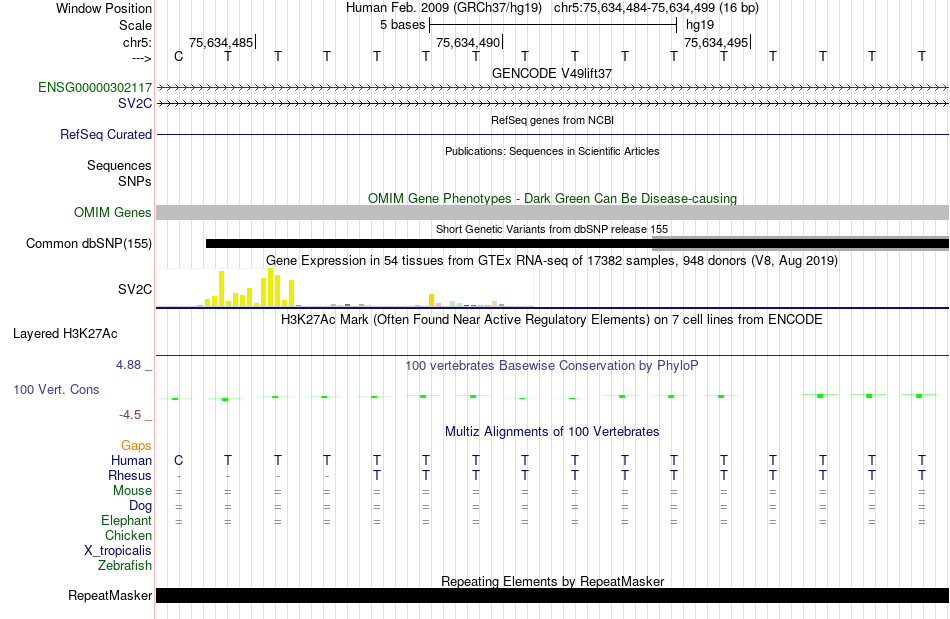Click the H3K27Ac Mark track title

552,319
